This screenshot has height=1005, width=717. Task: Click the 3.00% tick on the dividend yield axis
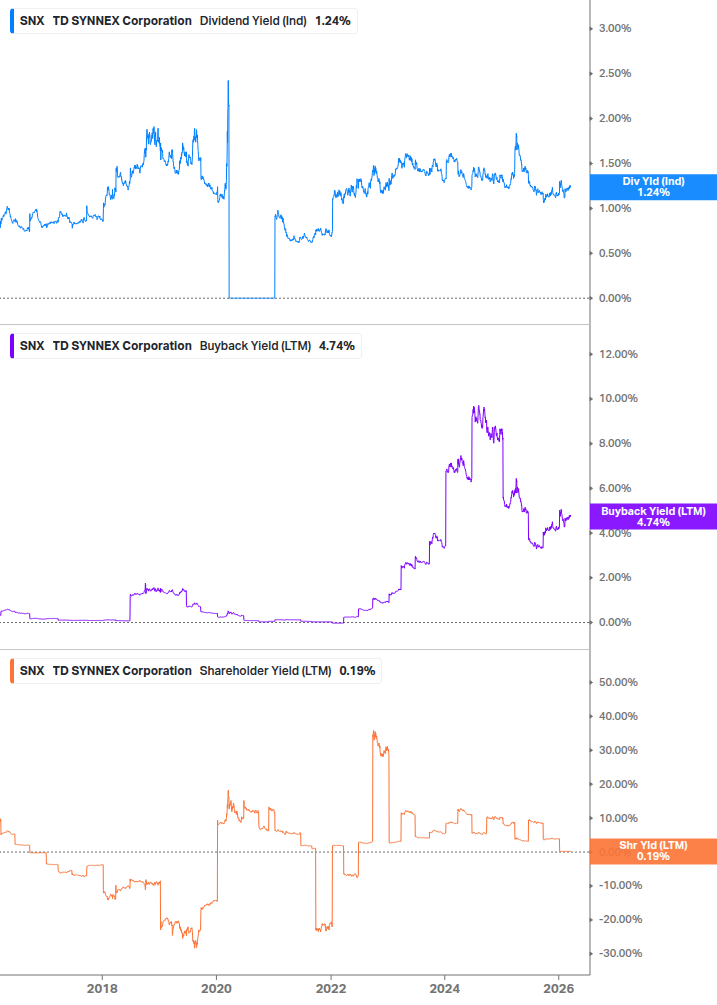(615, 29)
